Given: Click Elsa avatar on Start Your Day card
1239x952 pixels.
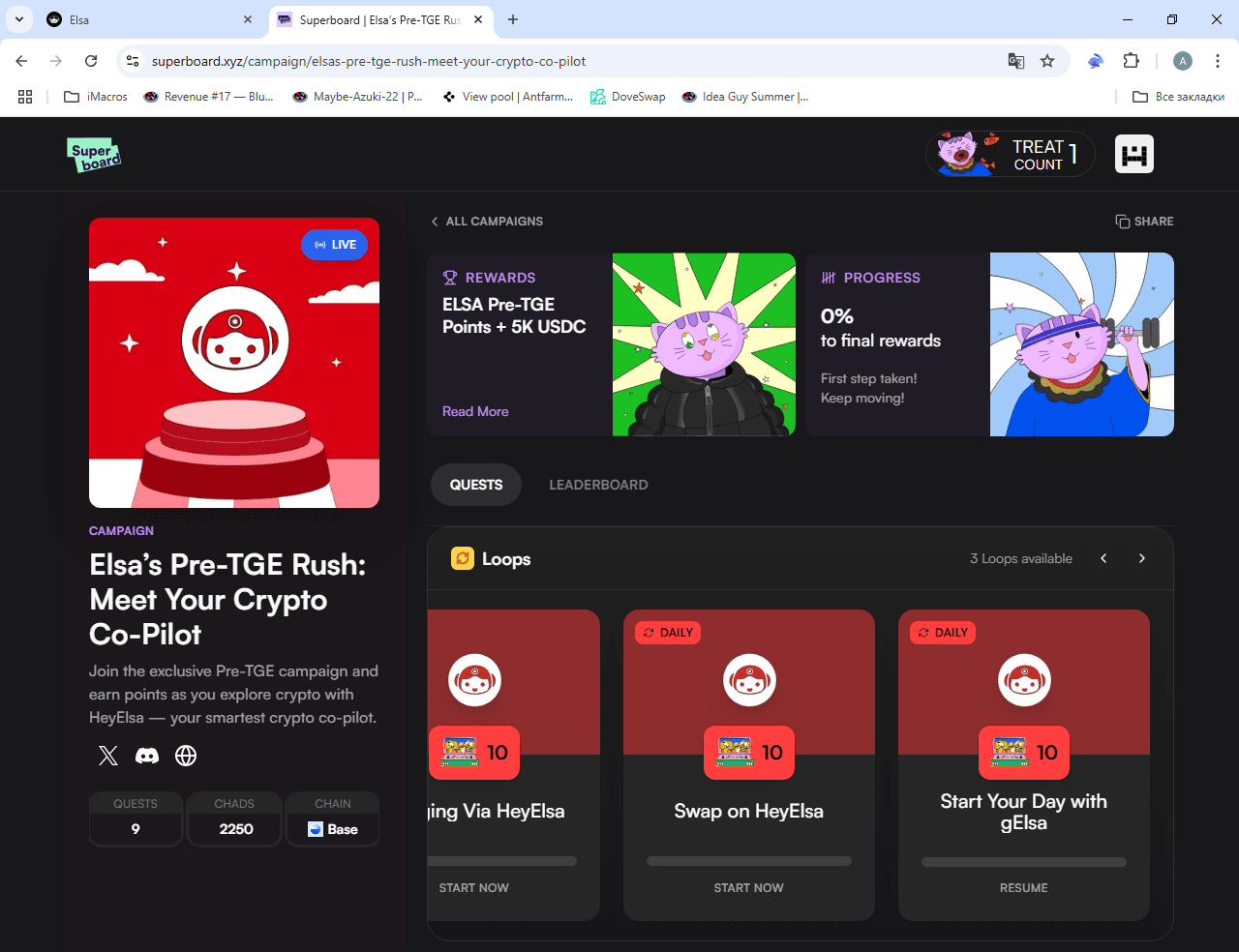Looking at the screenshot, I should [1024, 680].
